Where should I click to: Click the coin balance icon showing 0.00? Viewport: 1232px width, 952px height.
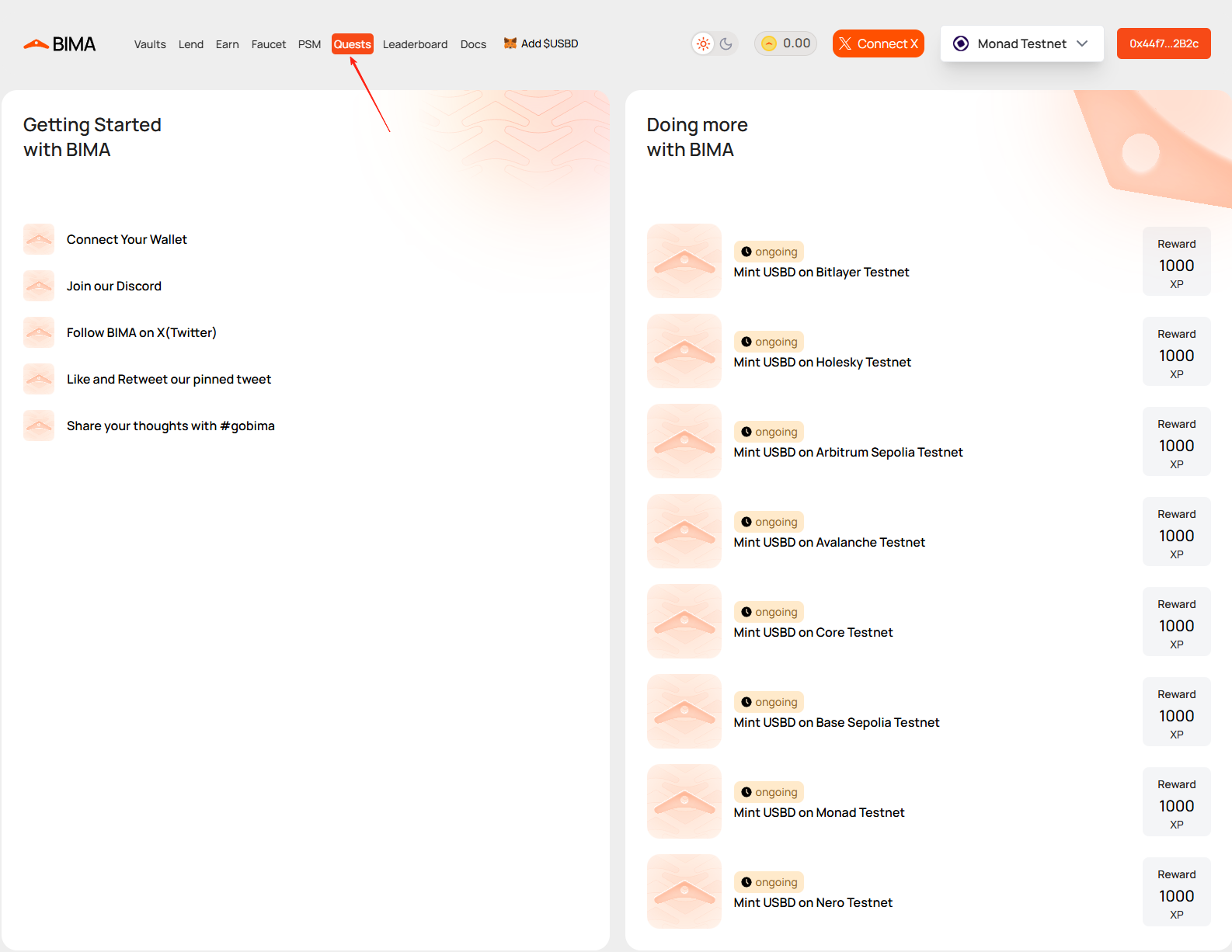click(768, 43)
